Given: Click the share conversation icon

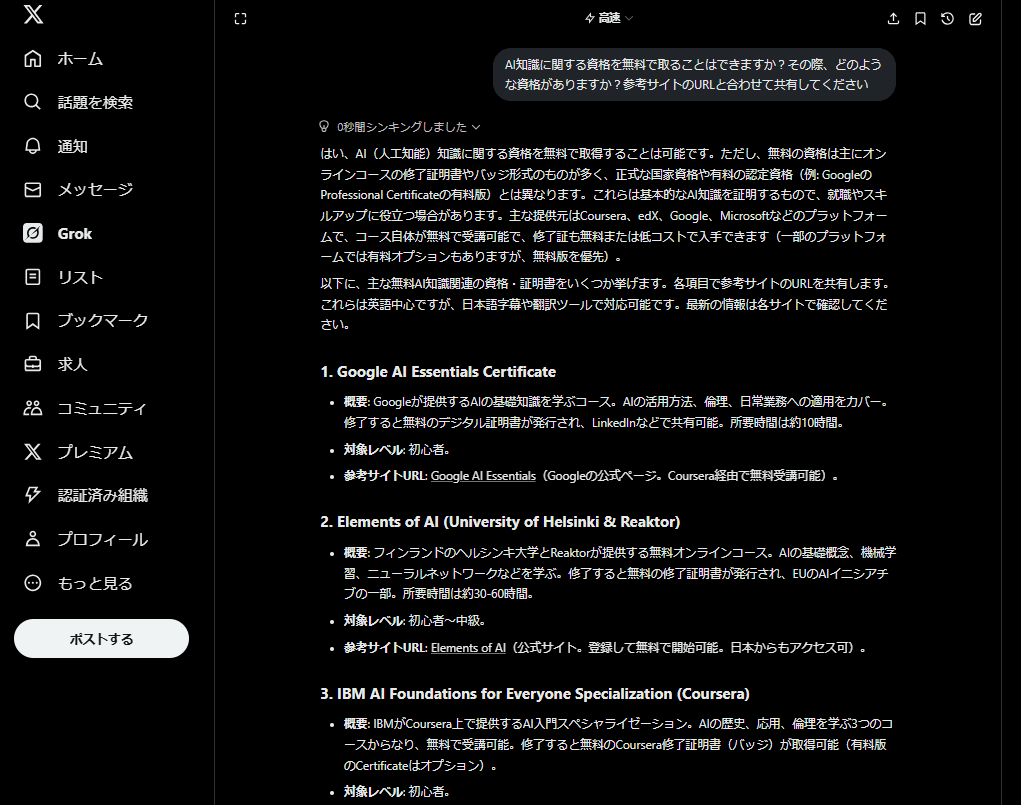Looking at the screenshot, I should click(893, 18).
